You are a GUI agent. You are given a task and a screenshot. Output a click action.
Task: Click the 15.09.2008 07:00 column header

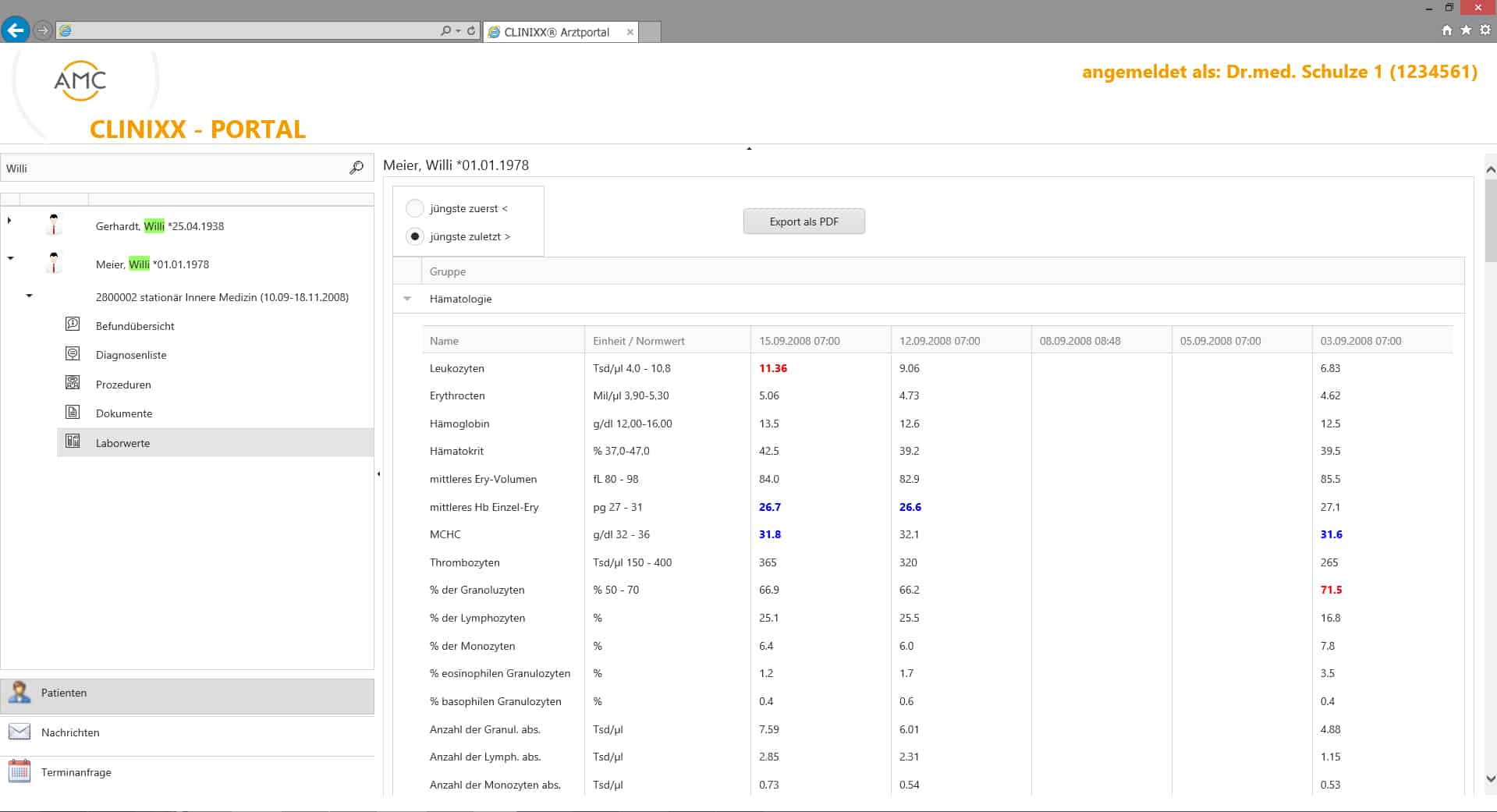coord(800,341)
